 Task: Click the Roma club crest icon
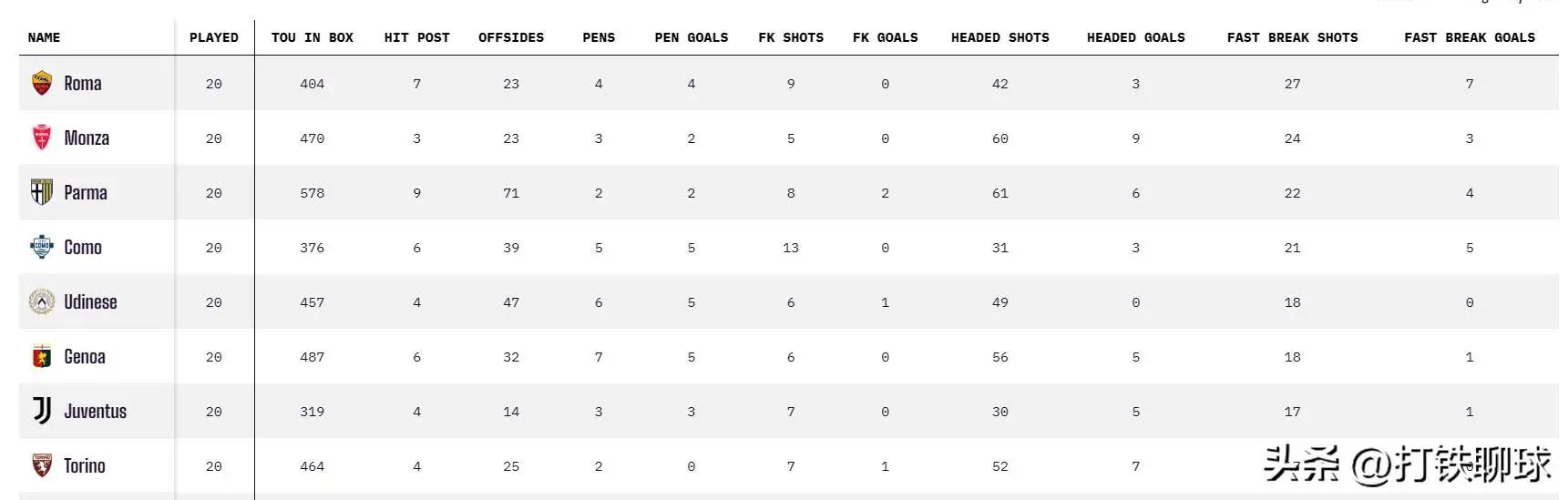(x=42, y=84)
